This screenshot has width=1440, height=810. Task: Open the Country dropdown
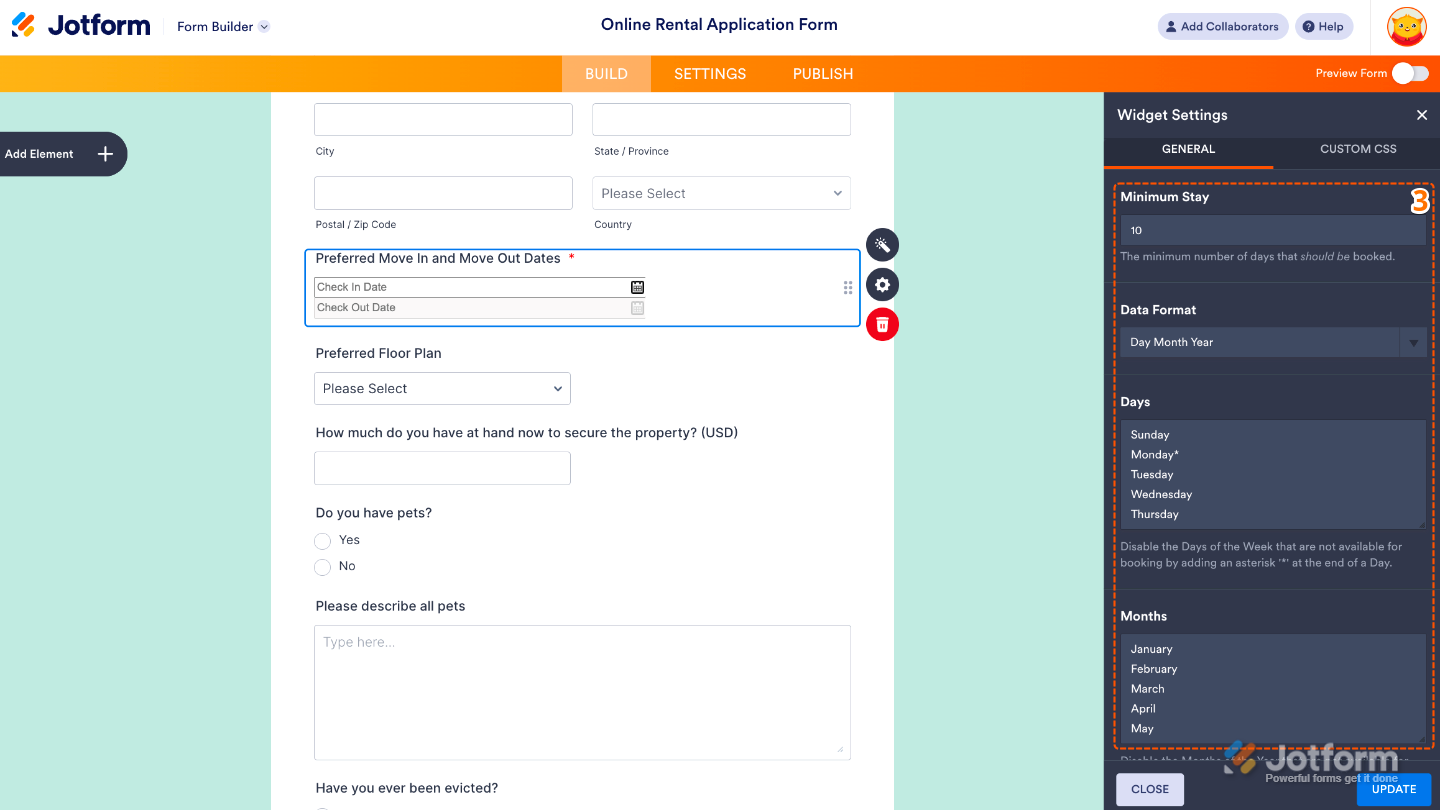(721, 193)
